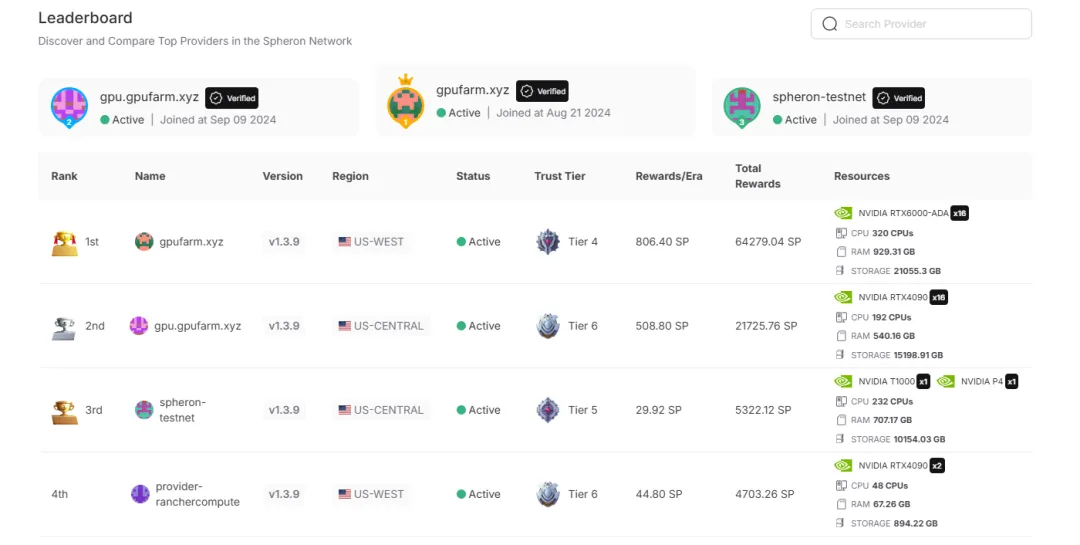Click the x16 count badge for RTX4090
The width and height of the screenshot is (1080, 545).
[938, 297]
